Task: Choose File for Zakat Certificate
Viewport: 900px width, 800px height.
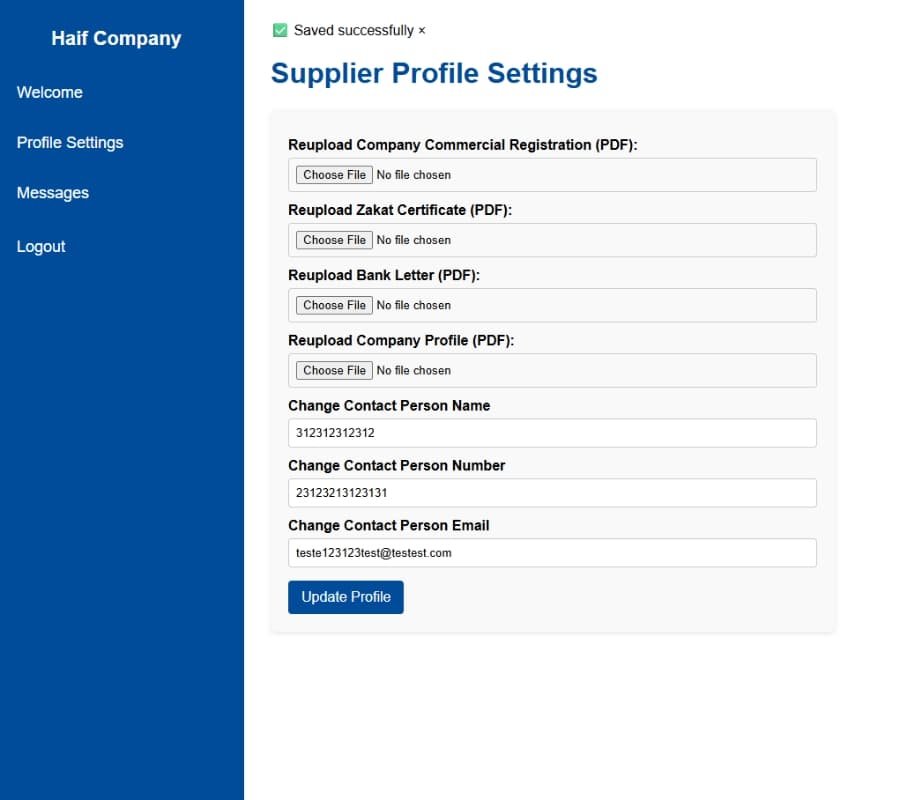Action: click(x=333, y=239)
